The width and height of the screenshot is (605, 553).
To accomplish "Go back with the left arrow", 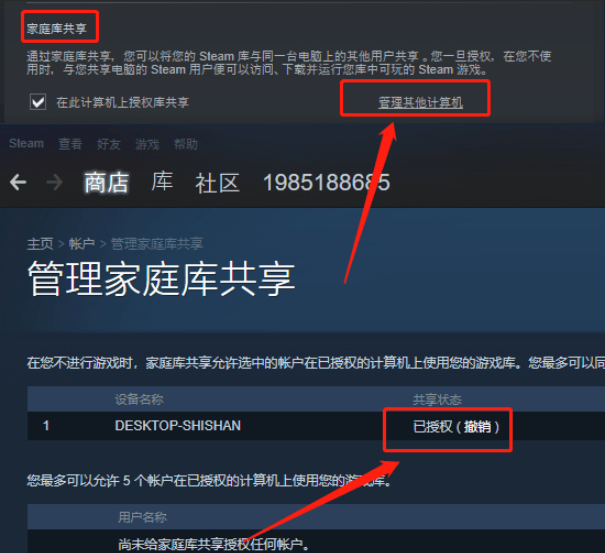I will click(x=18, y=182).
